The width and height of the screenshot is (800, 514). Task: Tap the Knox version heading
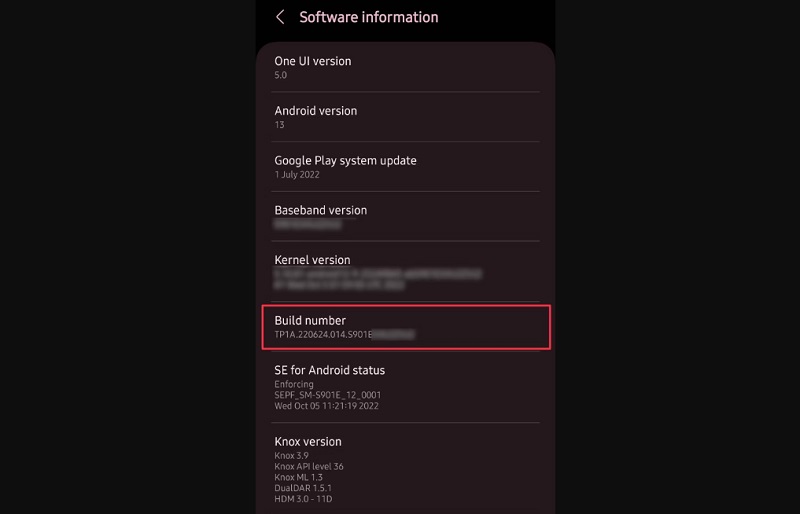point(308,442)
